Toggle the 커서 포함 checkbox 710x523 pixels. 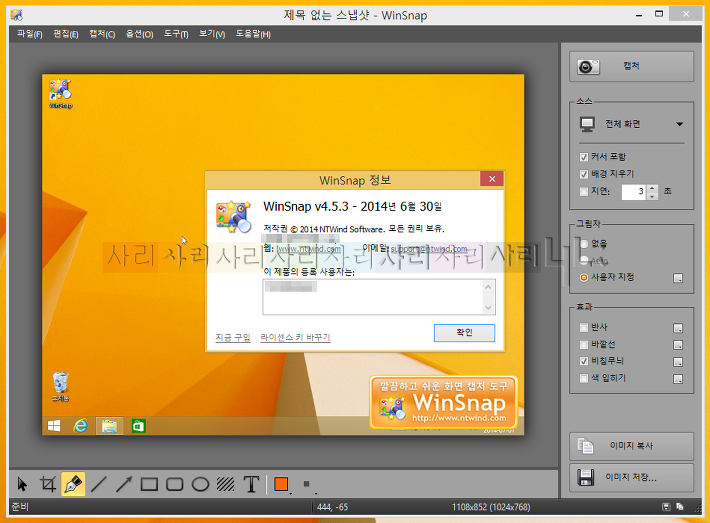click(x=584, y=157)
